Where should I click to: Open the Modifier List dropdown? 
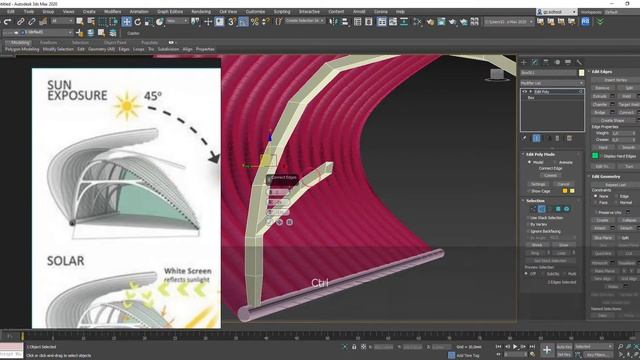[552, 83]
